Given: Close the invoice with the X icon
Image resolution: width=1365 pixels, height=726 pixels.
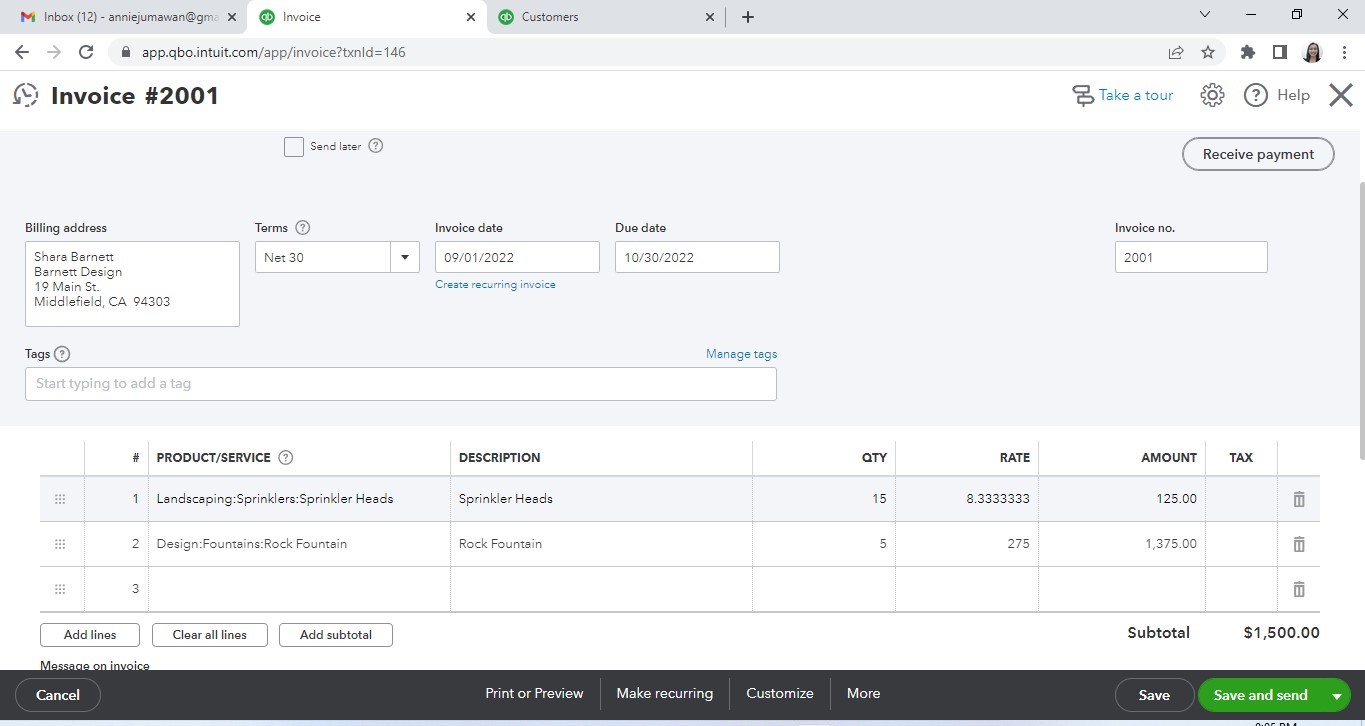Looking at the screenshot, I should pyautogui.click(x=1341, y=95).
